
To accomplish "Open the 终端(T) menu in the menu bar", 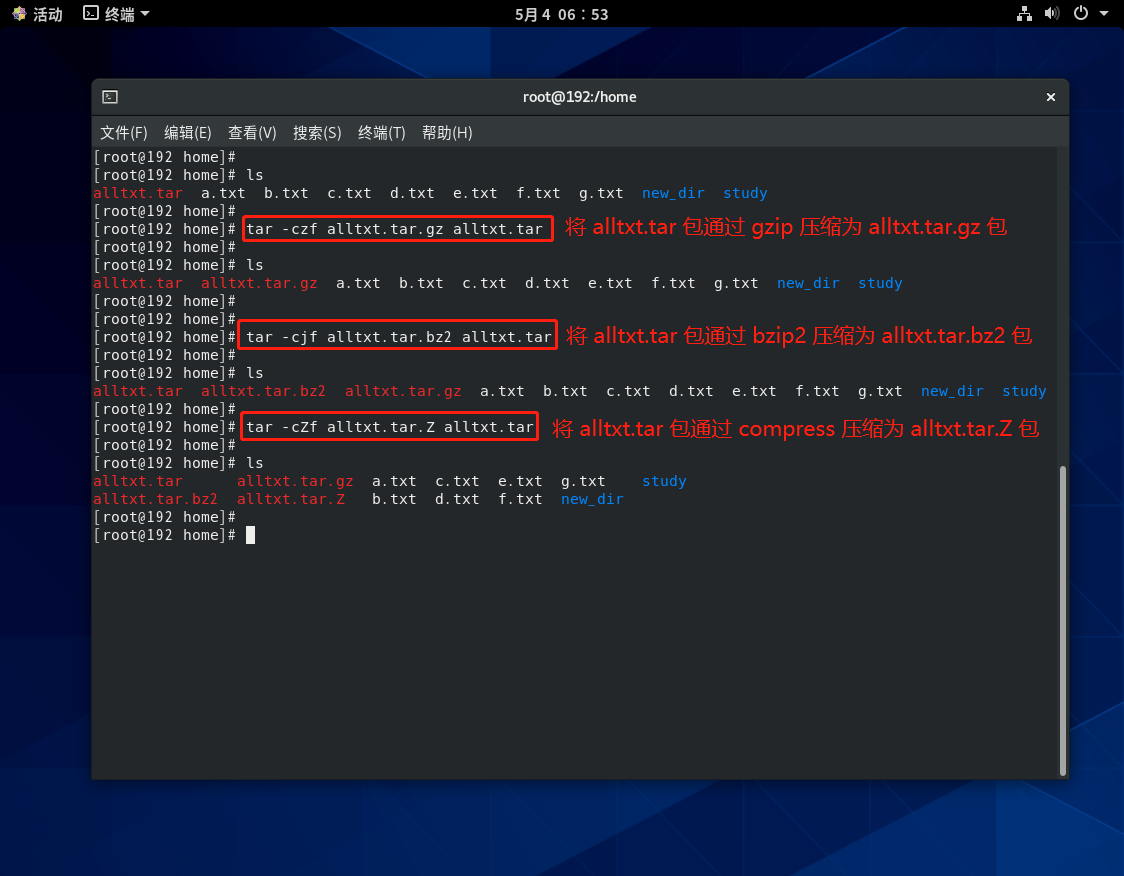I will click(382, 132).
